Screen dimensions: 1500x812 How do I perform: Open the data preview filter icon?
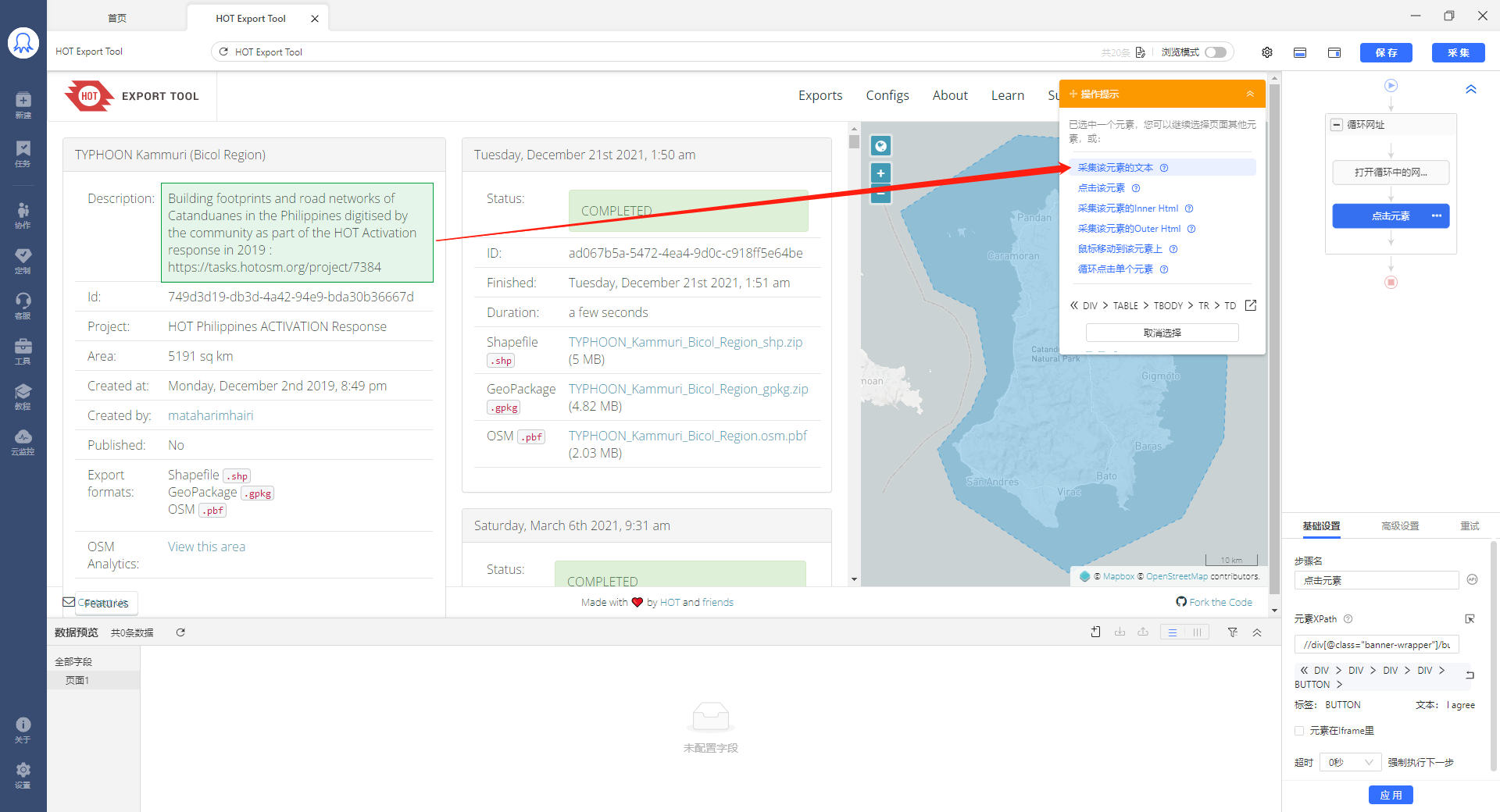pos(1232,632)
